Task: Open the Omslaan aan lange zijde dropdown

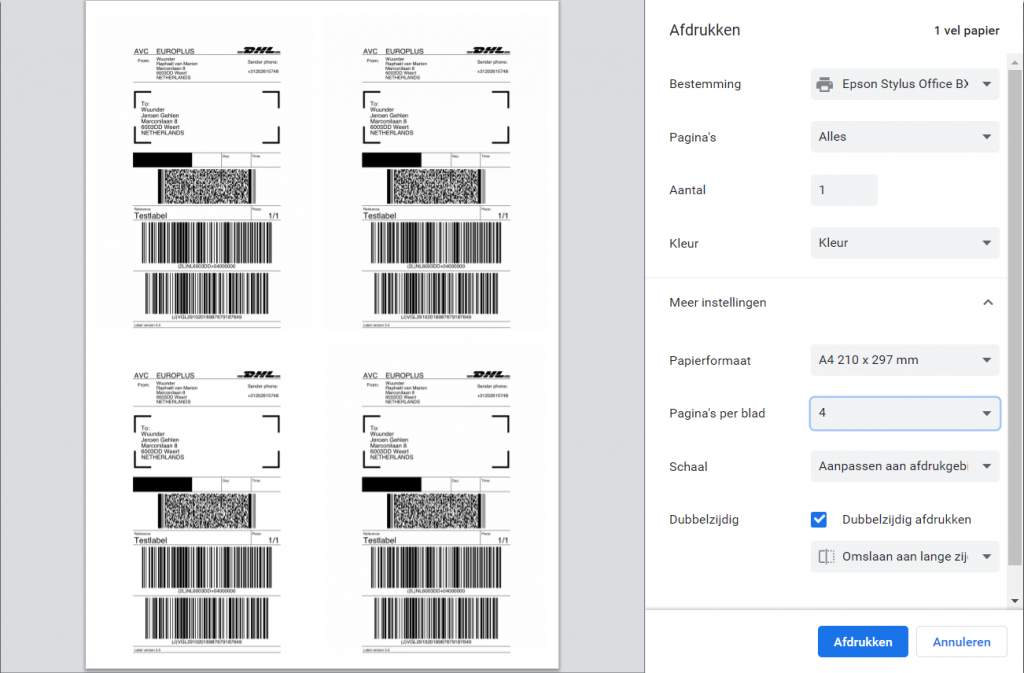Action: coord(904,557)
